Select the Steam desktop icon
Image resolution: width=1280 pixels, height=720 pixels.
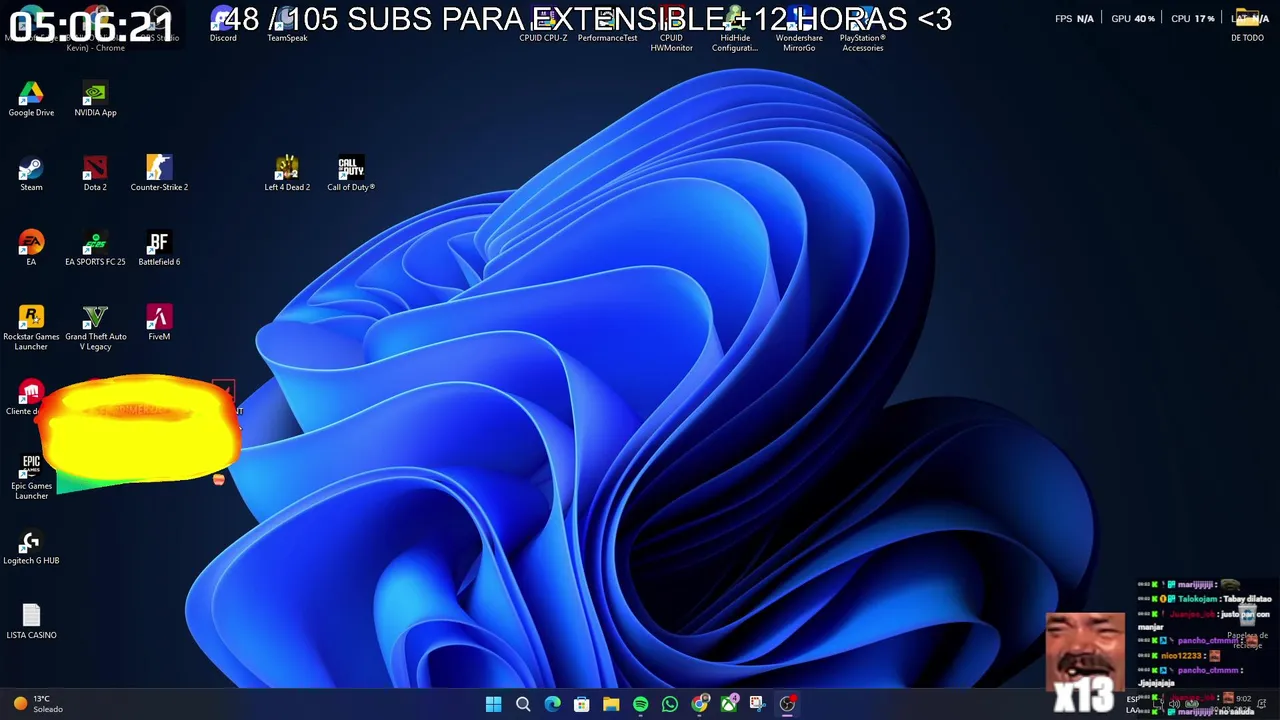31,173
